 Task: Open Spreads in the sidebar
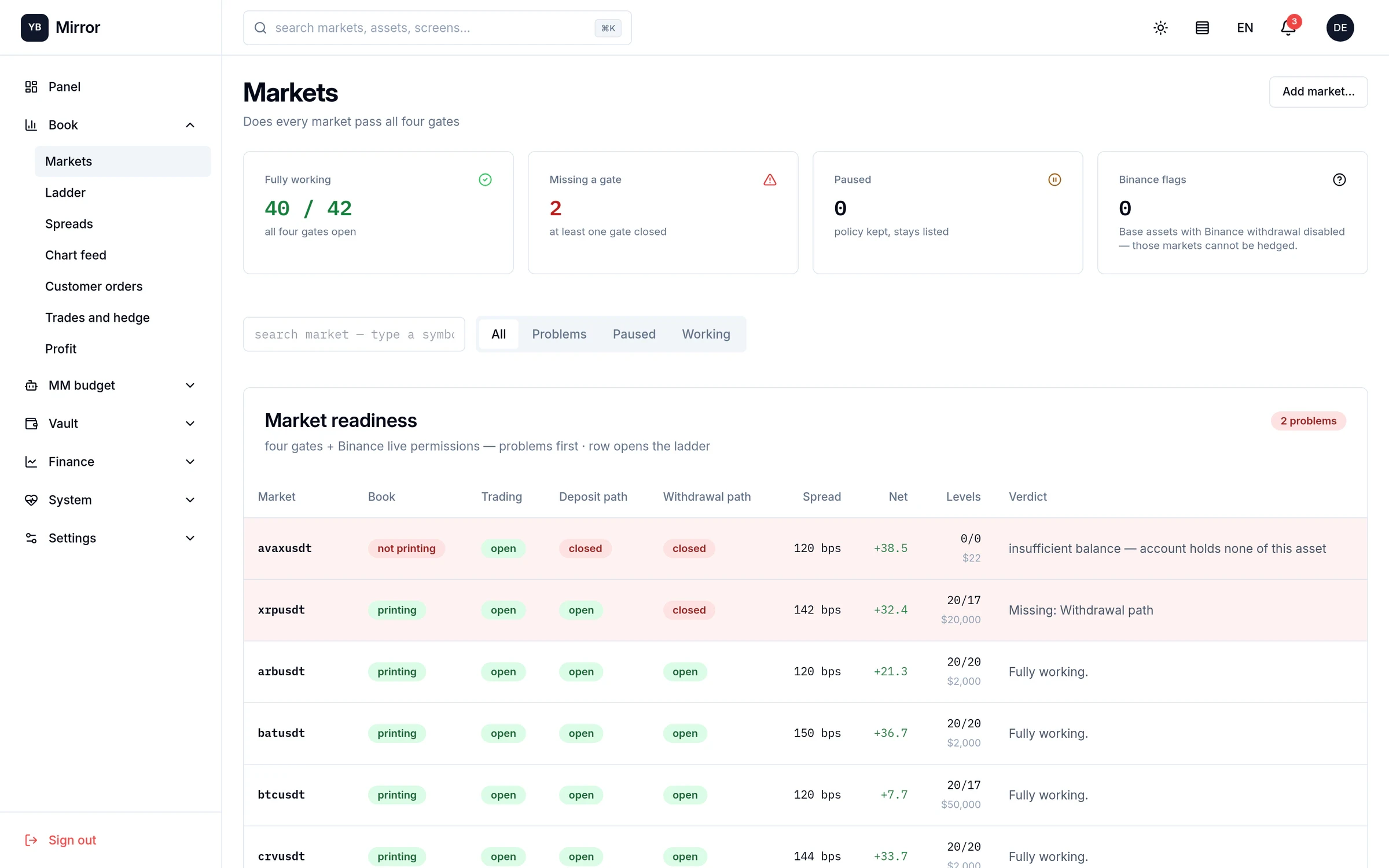(123, 224)
